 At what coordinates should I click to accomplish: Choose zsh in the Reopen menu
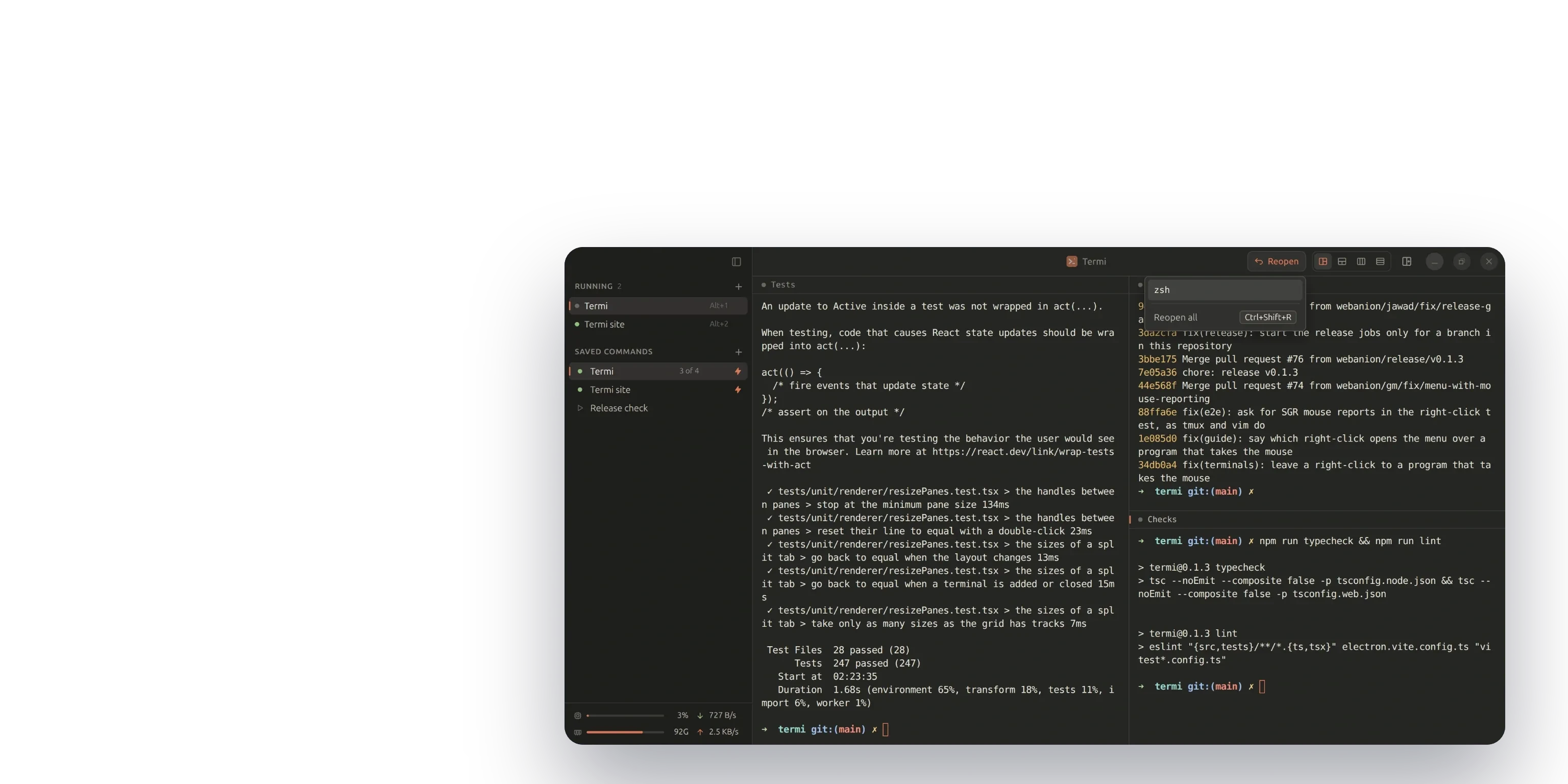pos(1224,290)
